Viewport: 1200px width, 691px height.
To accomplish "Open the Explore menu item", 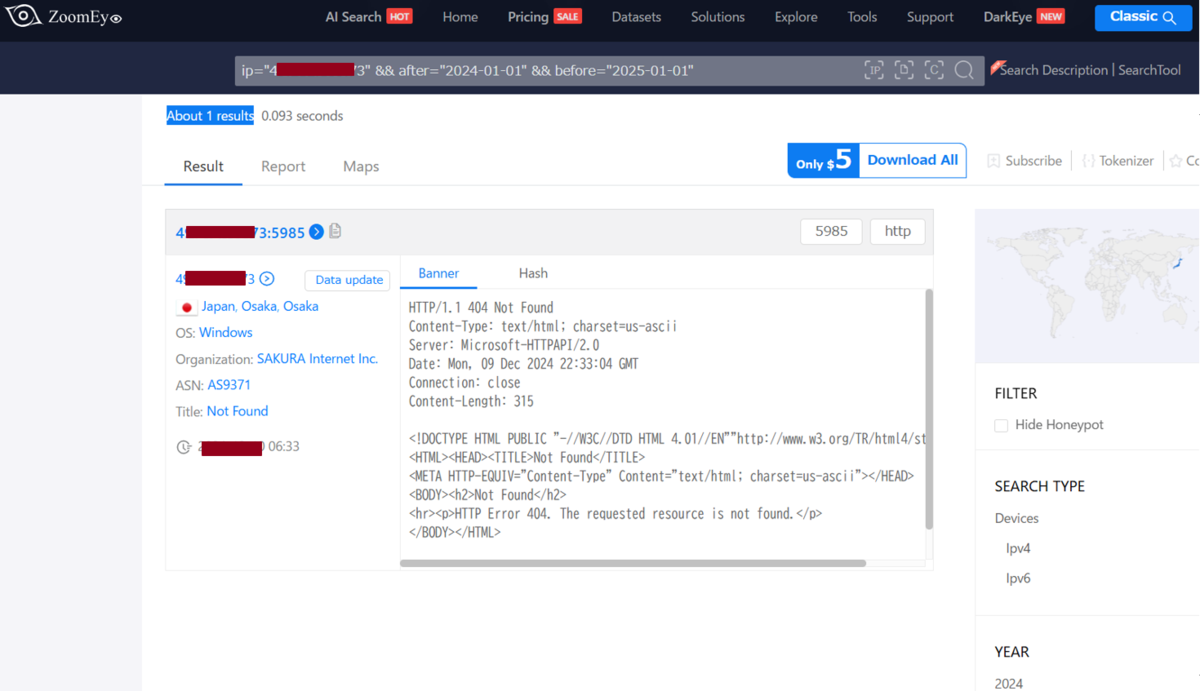I will 796,17.
